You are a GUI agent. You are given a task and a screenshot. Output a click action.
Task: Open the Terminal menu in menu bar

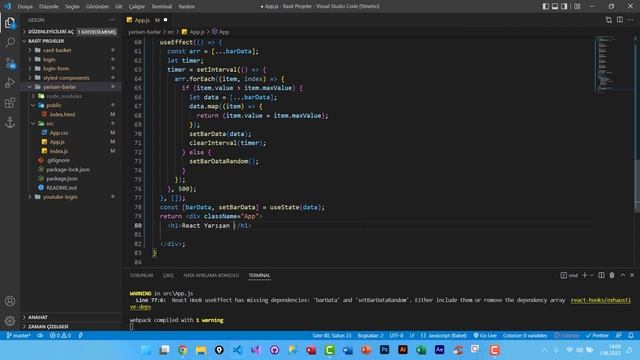click(x=162, y=7)
